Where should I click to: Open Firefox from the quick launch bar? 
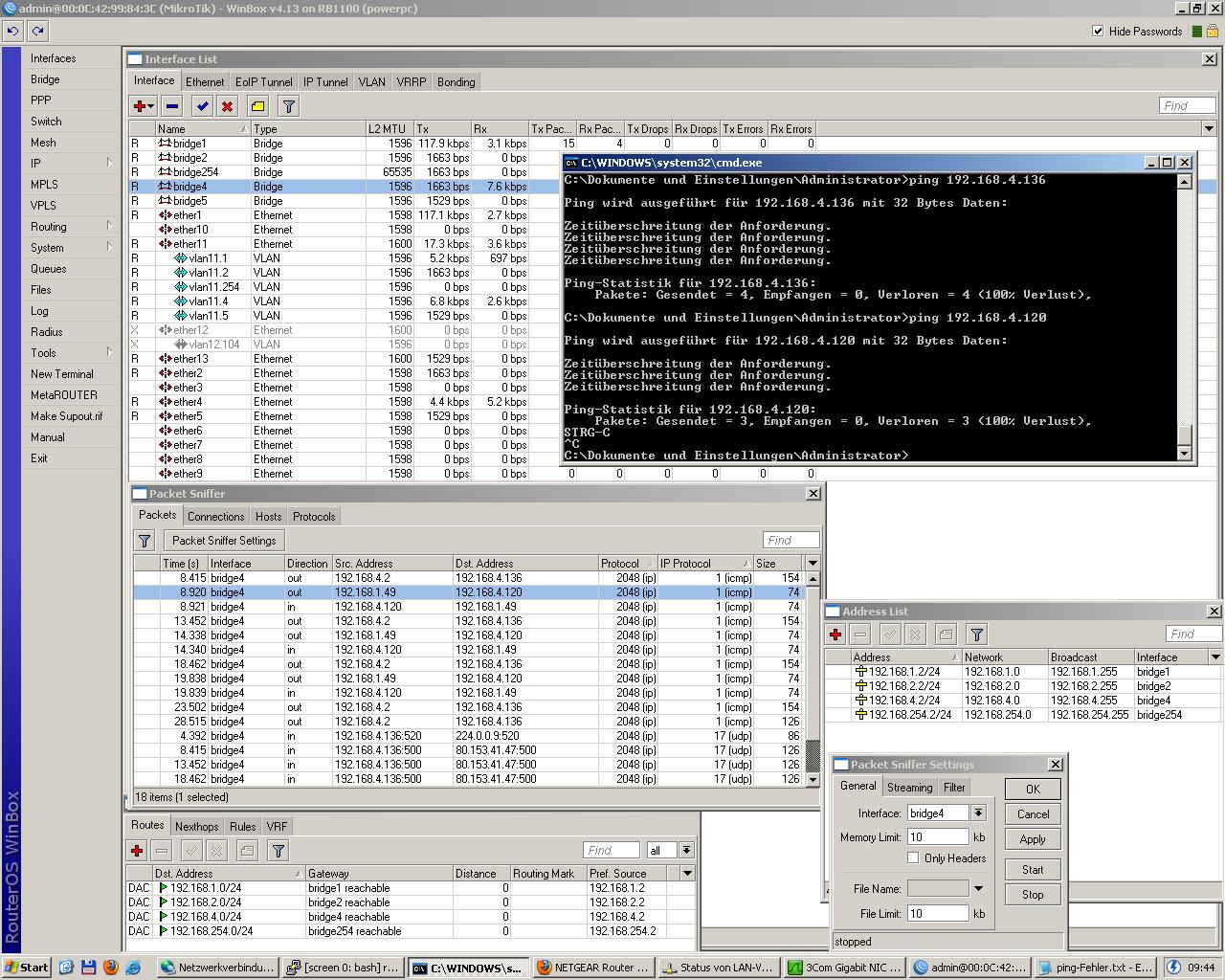(111, 968)
